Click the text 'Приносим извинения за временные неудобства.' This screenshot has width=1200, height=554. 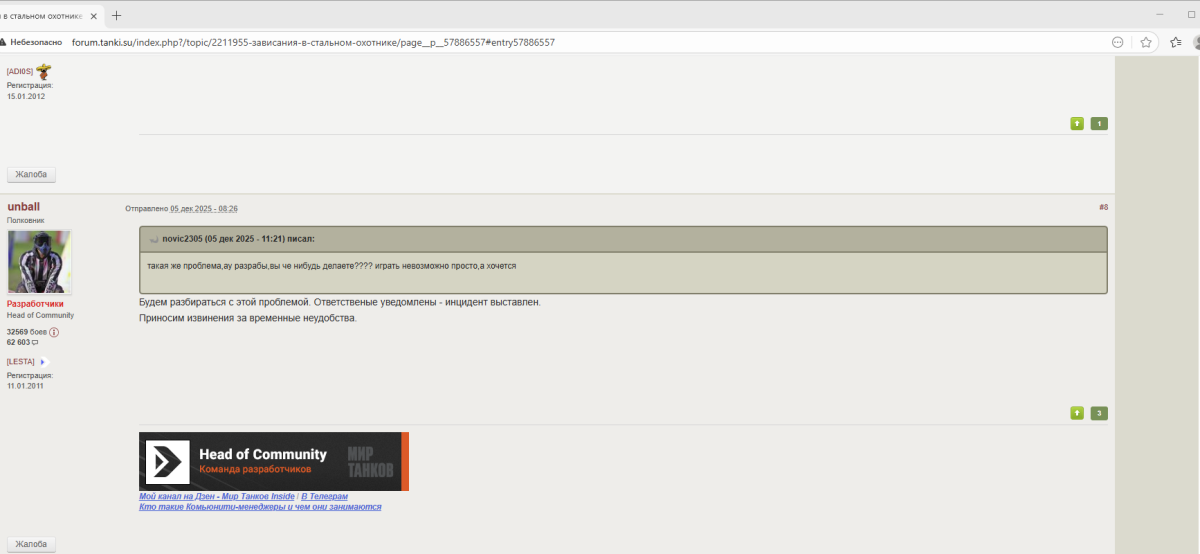248,318
